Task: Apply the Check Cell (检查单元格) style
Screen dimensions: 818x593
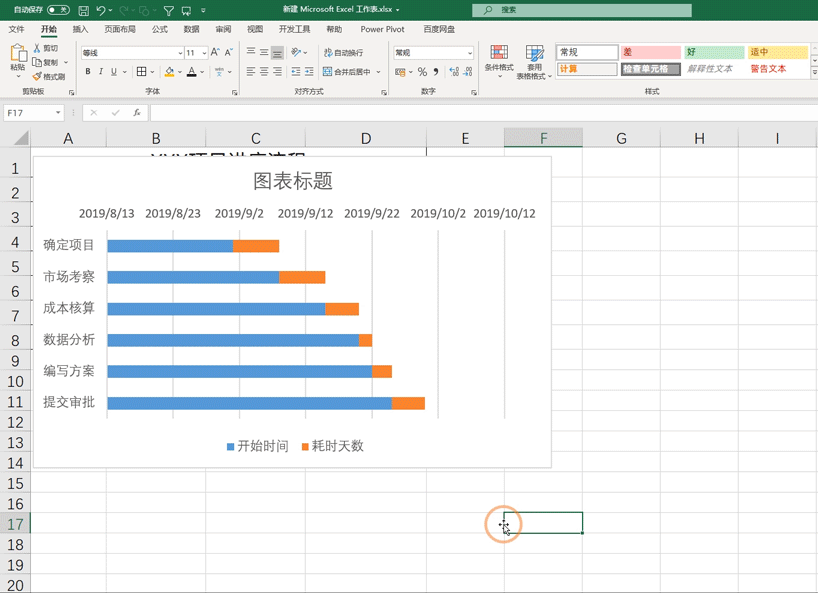Action: pos(651,69)
